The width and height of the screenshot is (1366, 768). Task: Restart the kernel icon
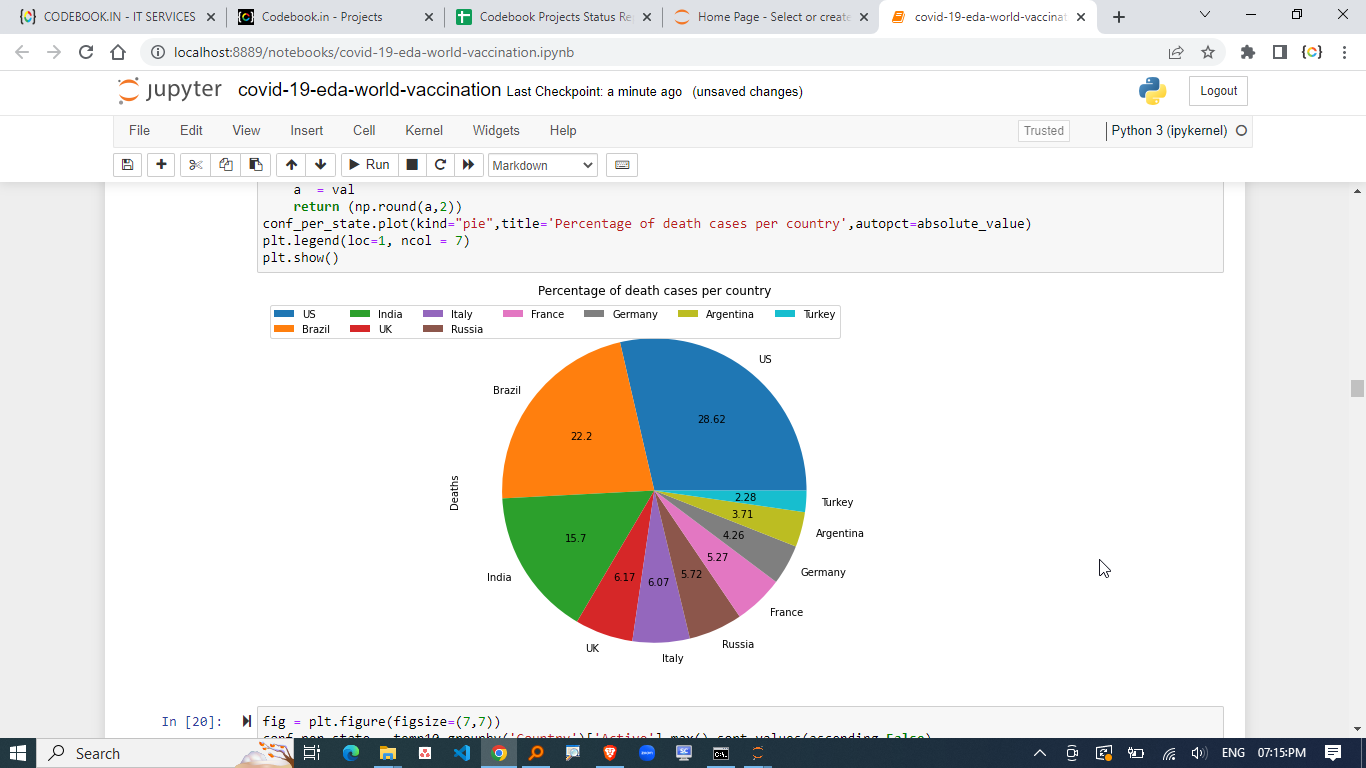(440, 165)
